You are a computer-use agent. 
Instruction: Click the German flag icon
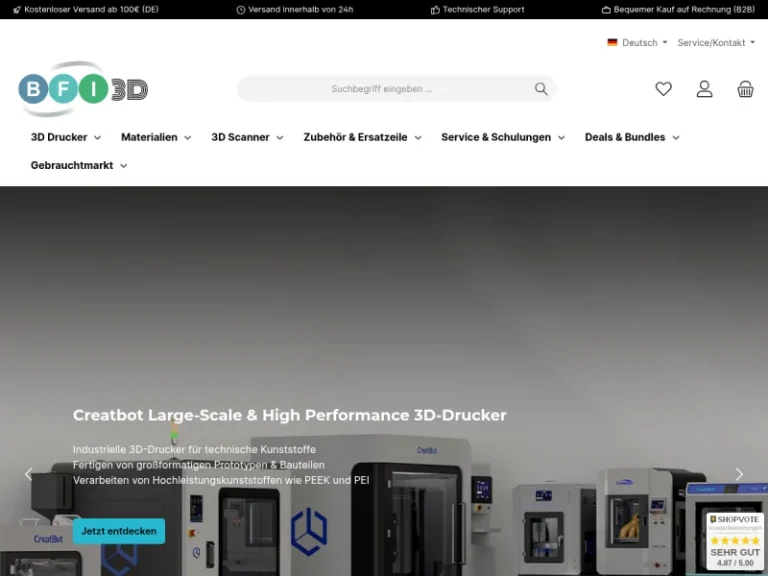612,43
